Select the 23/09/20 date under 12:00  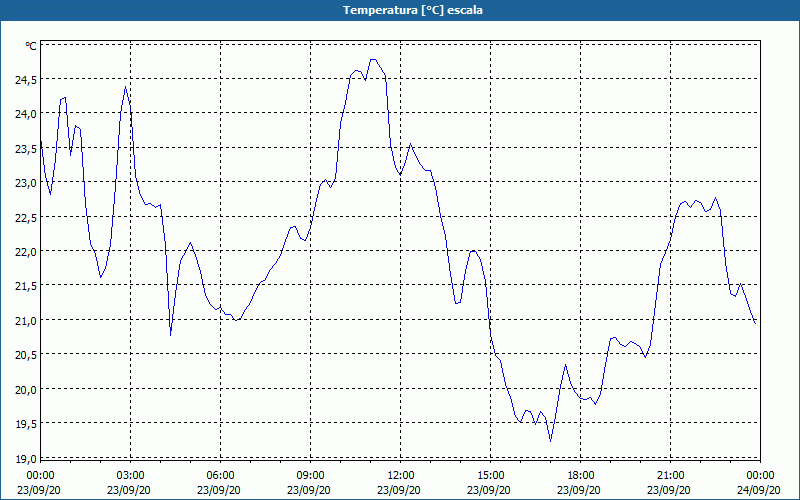tap(399, 490)
